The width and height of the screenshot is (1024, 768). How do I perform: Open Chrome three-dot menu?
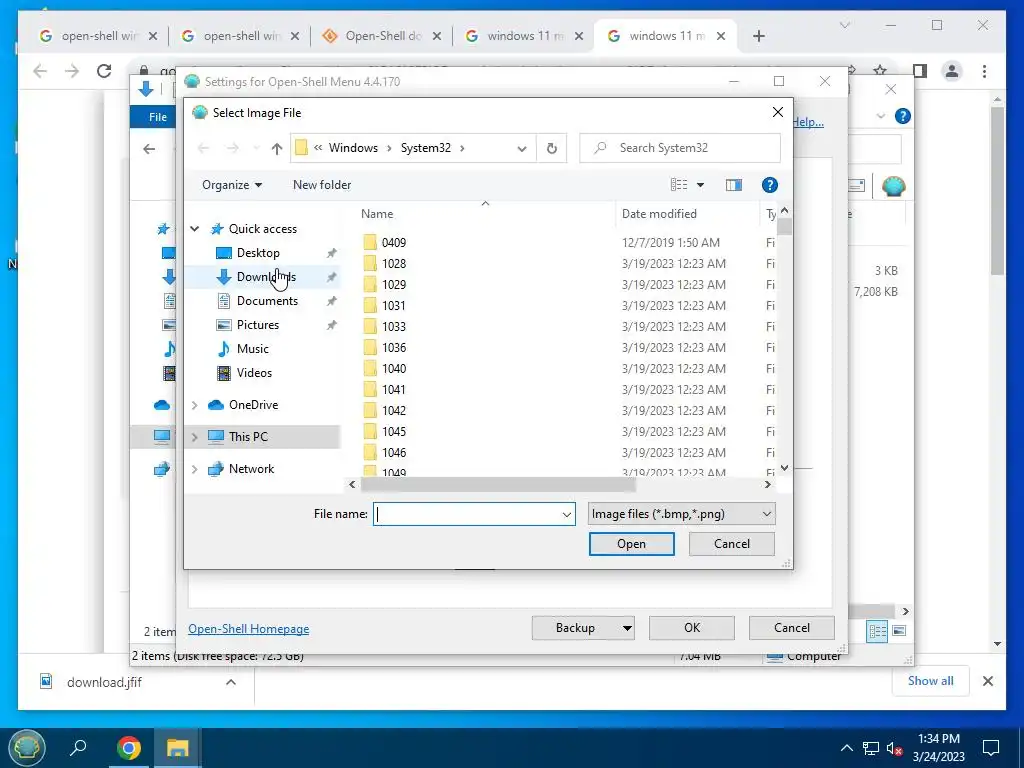click(x=984, y=71)
